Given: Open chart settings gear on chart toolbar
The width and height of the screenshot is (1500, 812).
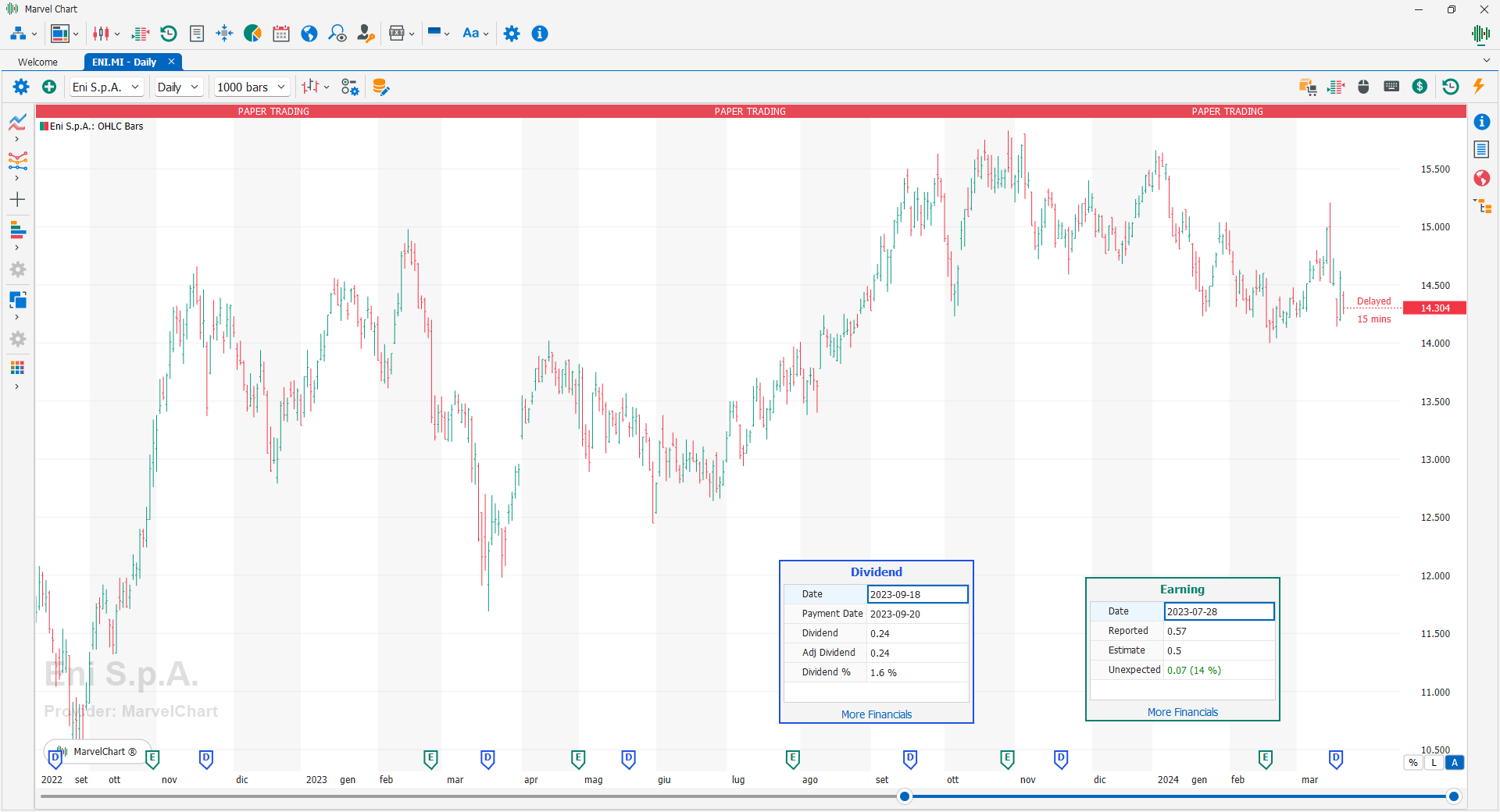Looking at the screenshot, I should [21, 87].
